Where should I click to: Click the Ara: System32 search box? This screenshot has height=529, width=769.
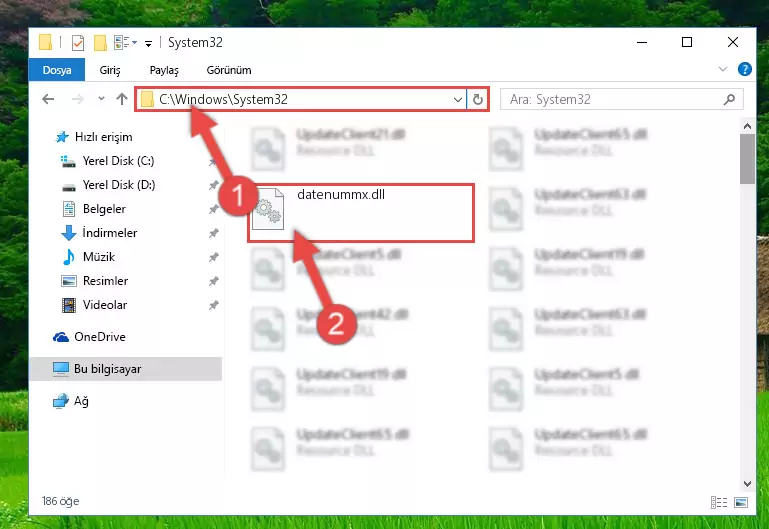tap(621, 100)
